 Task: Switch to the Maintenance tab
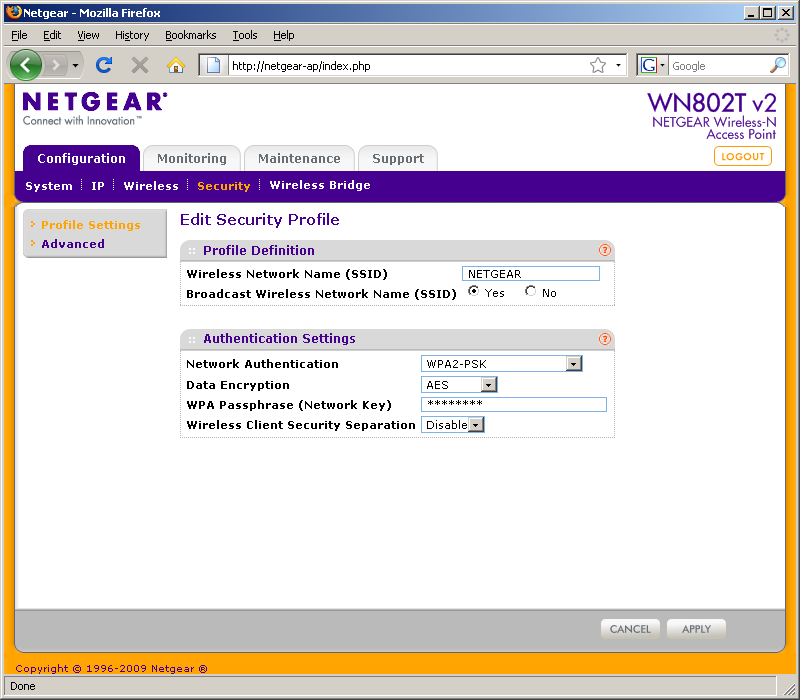[299, 158]
